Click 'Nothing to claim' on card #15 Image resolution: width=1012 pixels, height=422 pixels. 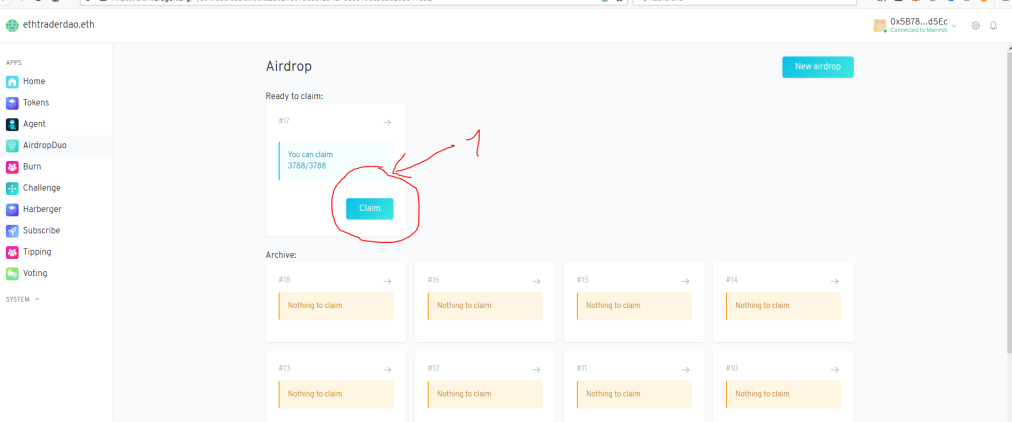click(634, 306)
